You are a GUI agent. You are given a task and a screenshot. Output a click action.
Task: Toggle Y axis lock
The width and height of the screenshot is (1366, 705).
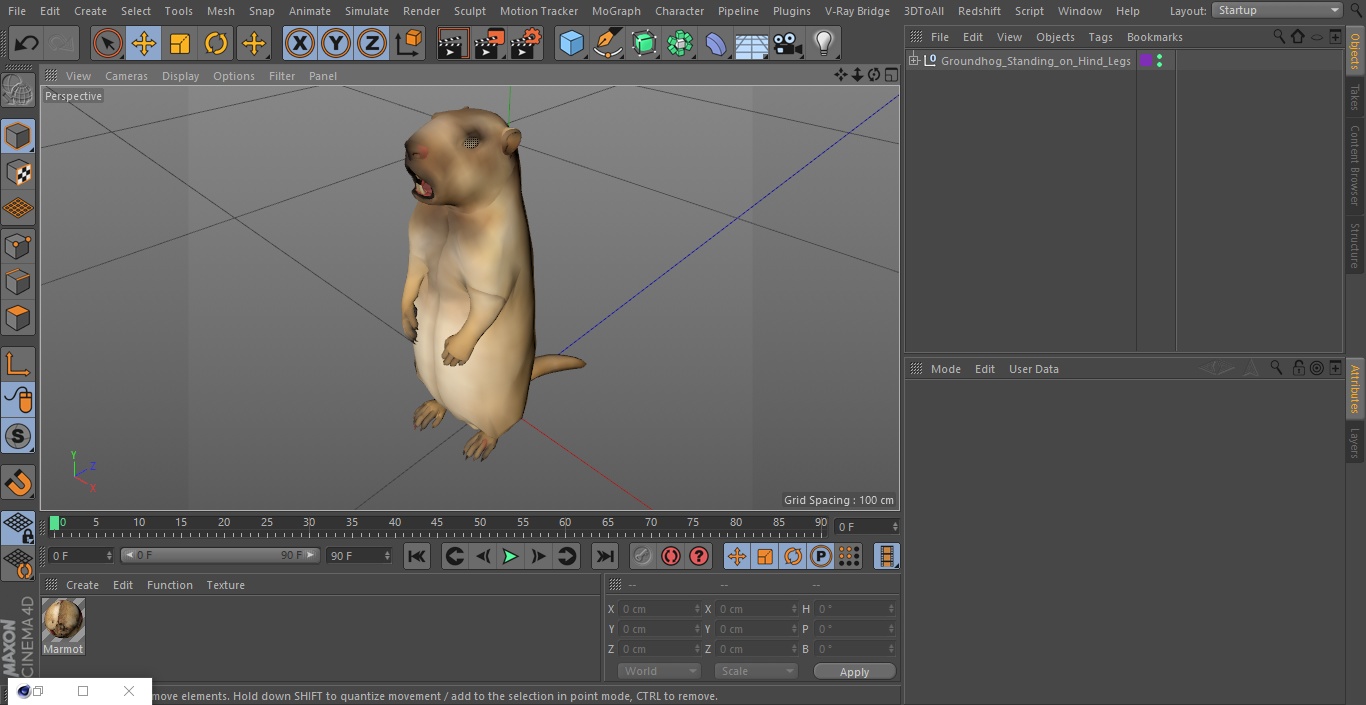click(x=336, y=43)
